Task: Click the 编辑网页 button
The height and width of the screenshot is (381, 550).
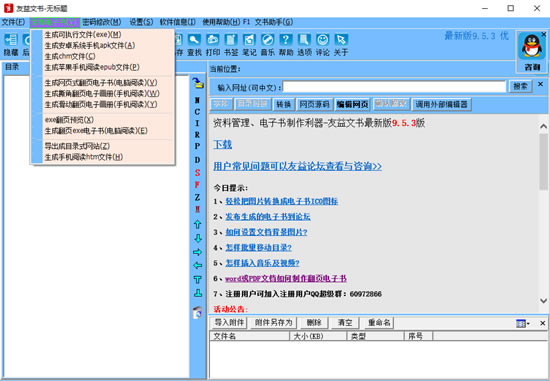Action: 352,104
